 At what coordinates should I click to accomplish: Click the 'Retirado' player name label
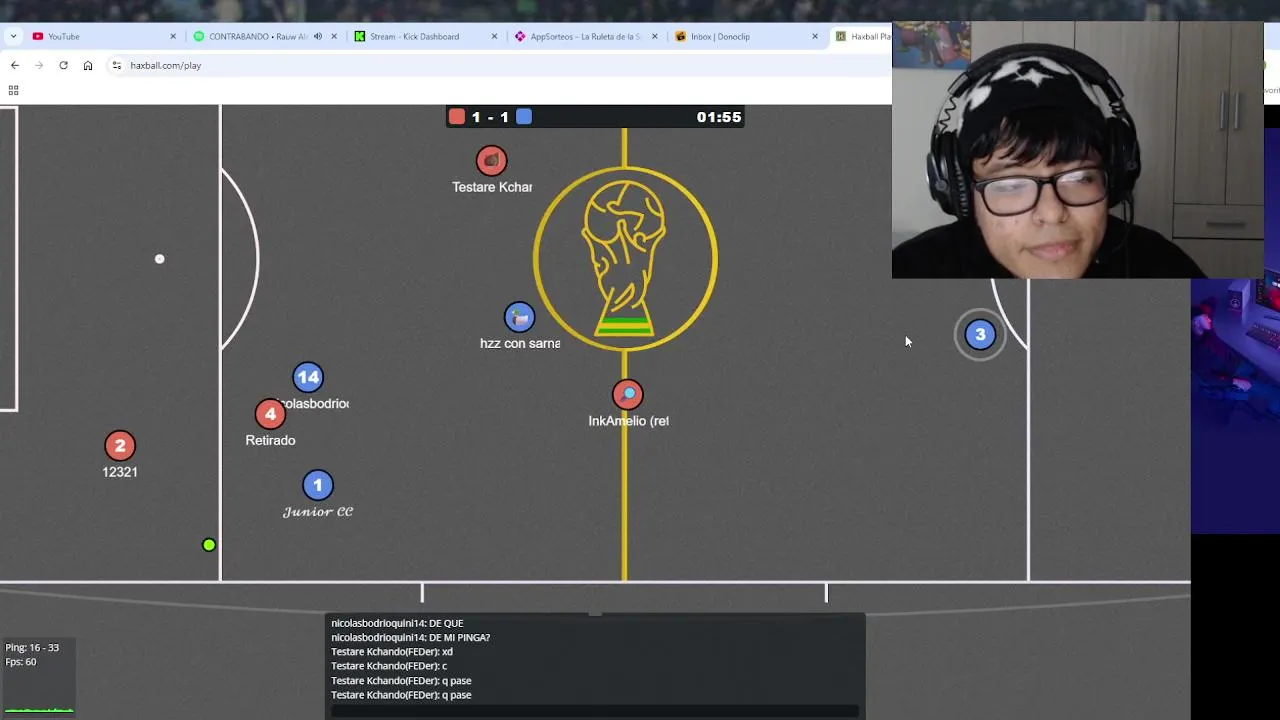tap(270, 440)
